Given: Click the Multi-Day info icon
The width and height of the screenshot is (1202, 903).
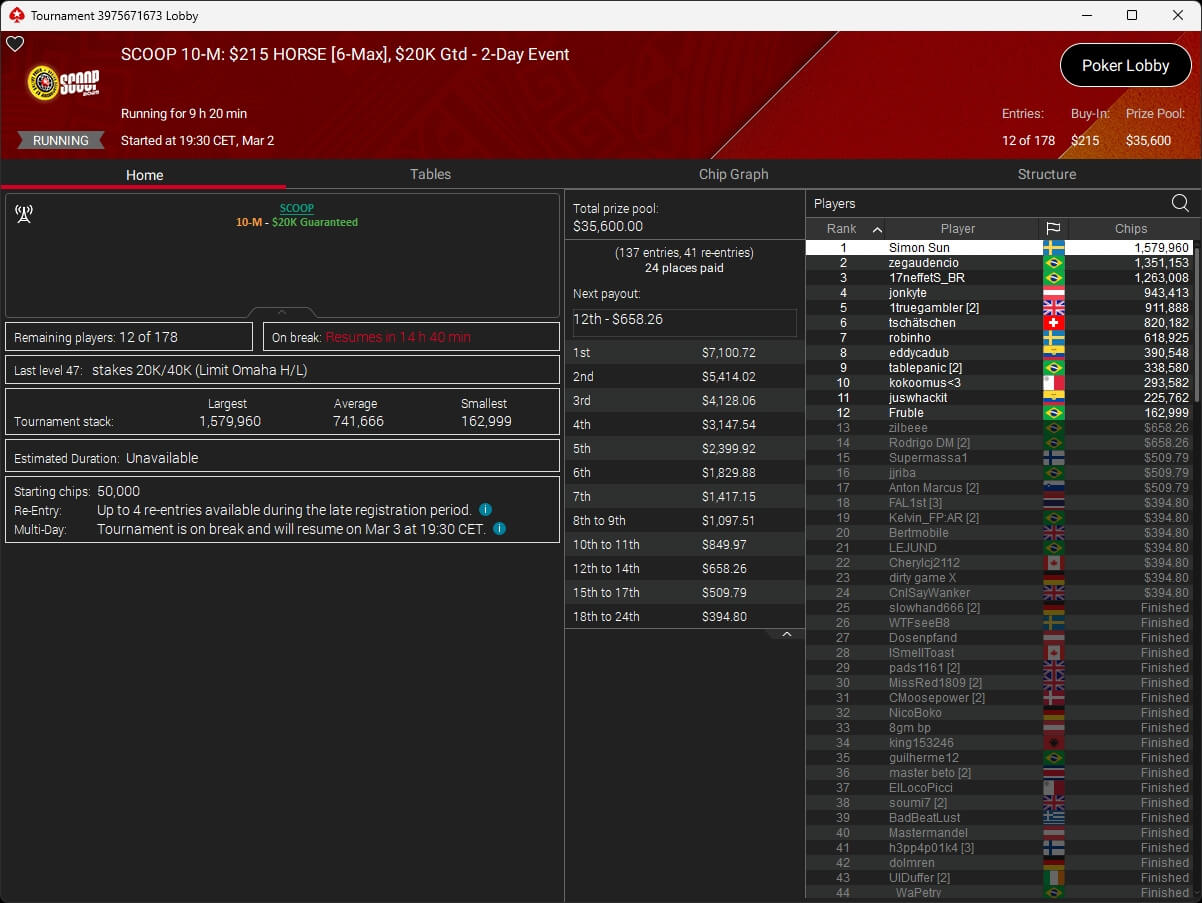Looking at the screenshot, I should 499,529.
